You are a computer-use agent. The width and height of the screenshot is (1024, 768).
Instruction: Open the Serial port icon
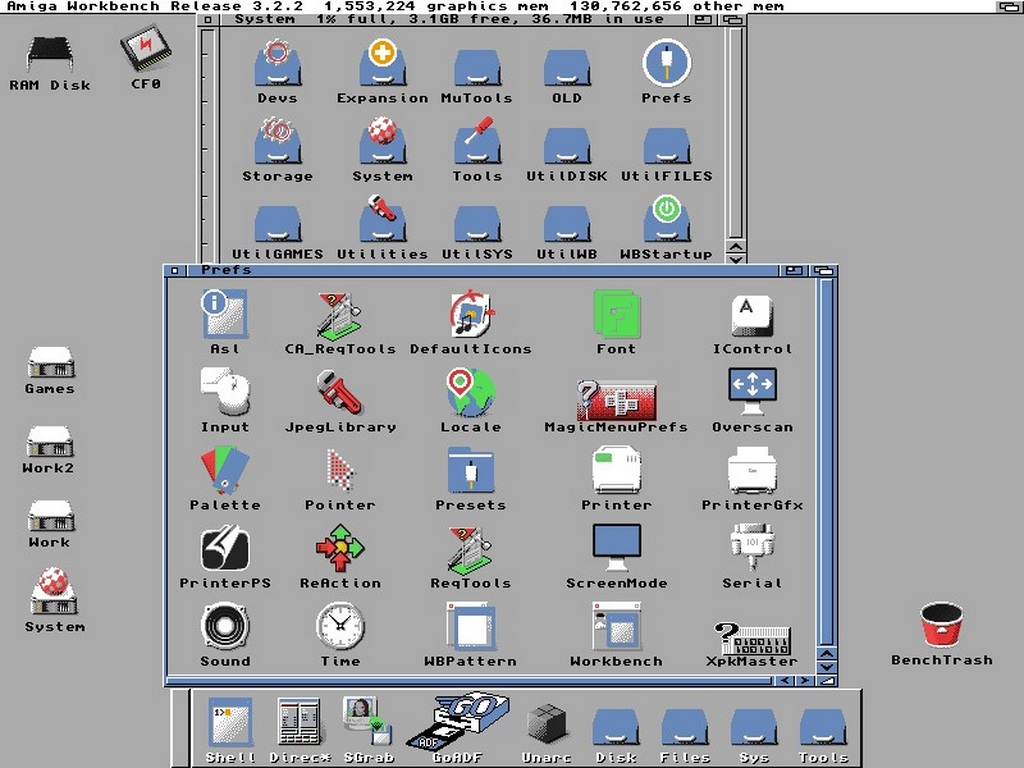pos(752,548)
